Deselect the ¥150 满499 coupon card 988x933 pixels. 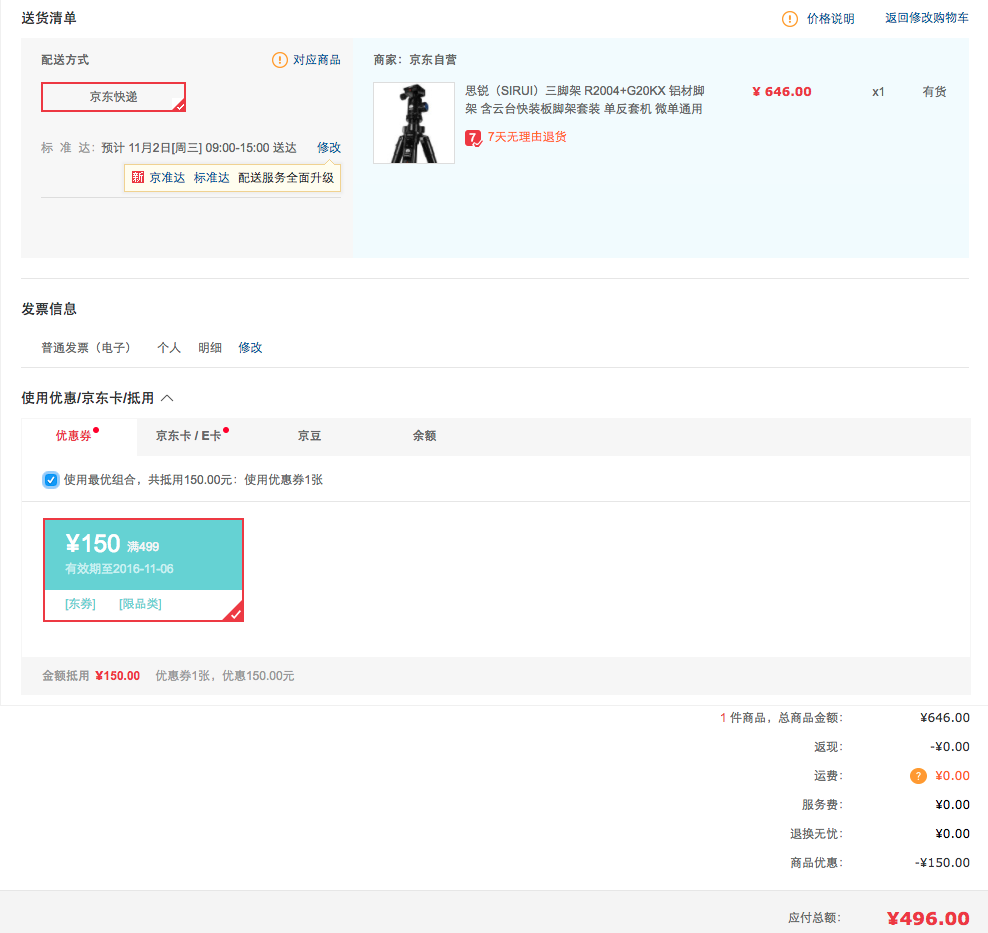143,570
